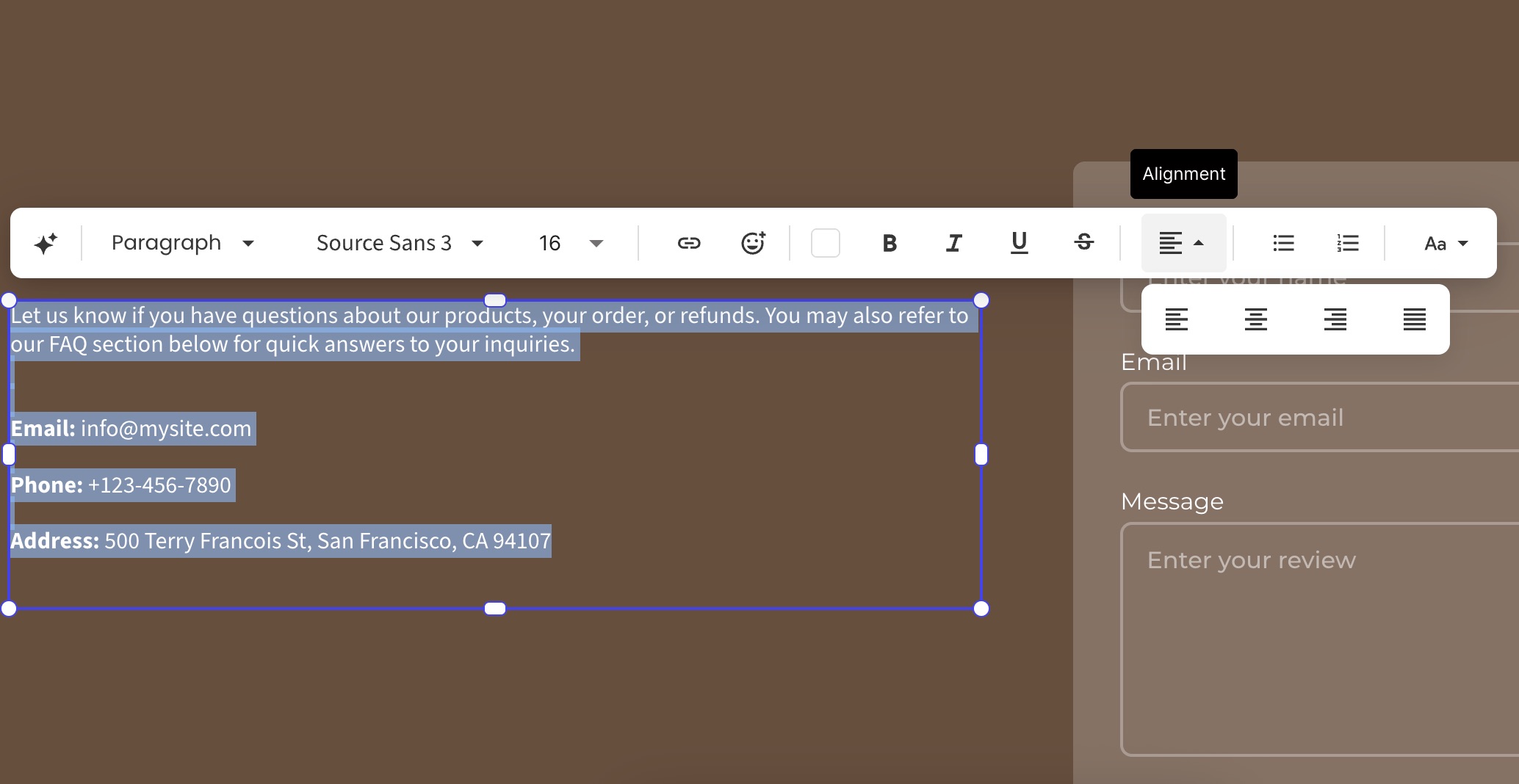Click the top-right corner resize handle
This screenshot has height=784, width=1519.
point(981,300)
